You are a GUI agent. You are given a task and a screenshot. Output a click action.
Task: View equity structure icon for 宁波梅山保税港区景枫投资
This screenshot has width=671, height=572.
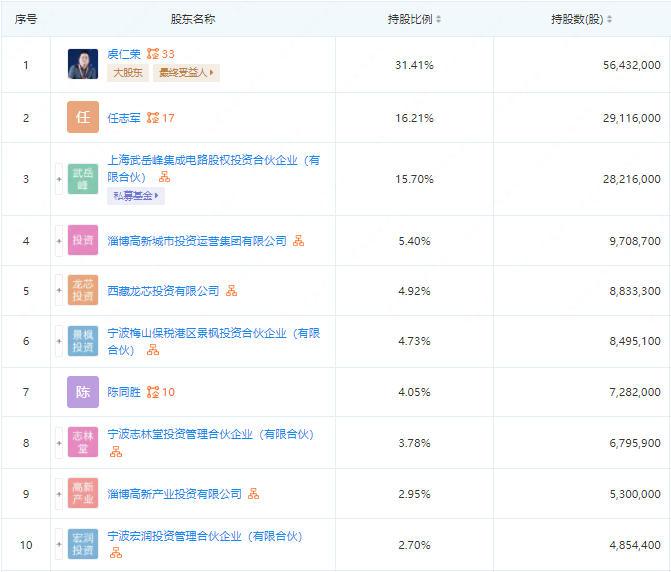coord(153,350)
